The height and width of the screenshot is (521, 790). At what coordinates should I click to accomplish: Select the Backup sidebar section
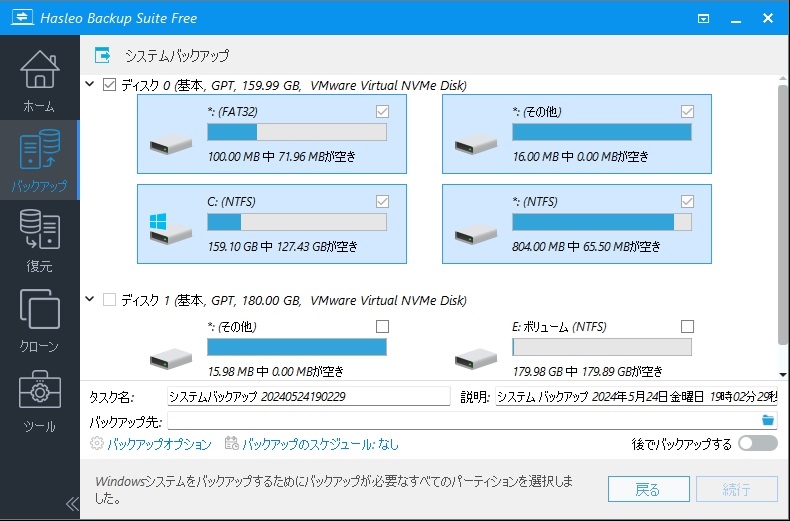click(39, 160)
